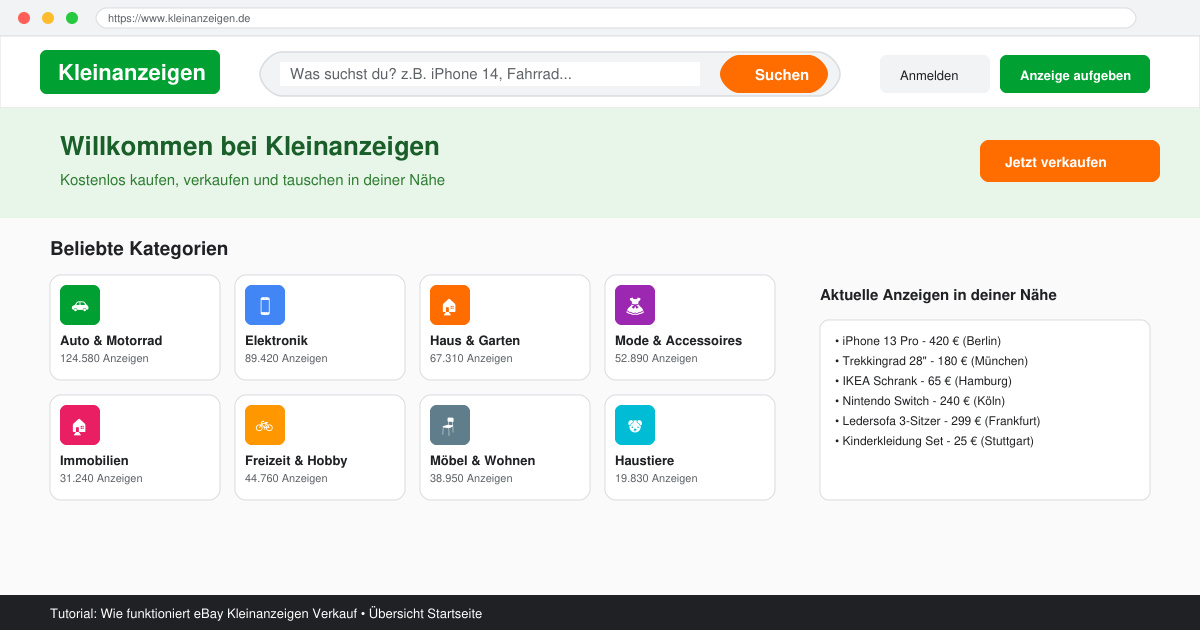This screenshot has height=630, width=1200.
Task: Open the Möbel & Wohnen category title
Action: click(x=482, y=461)
